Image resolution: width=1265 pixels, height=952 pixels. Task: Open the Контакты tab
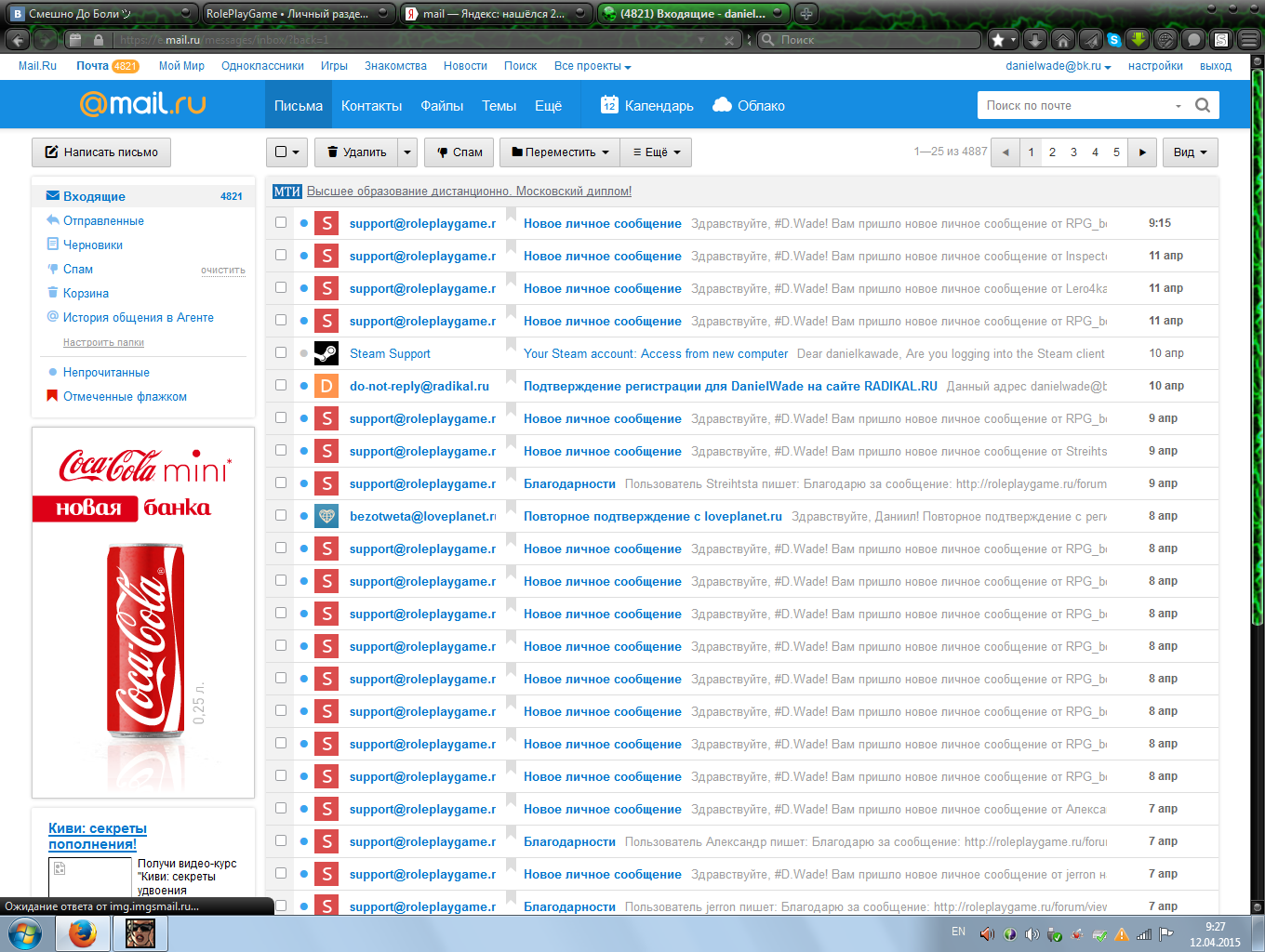[371, 105]
